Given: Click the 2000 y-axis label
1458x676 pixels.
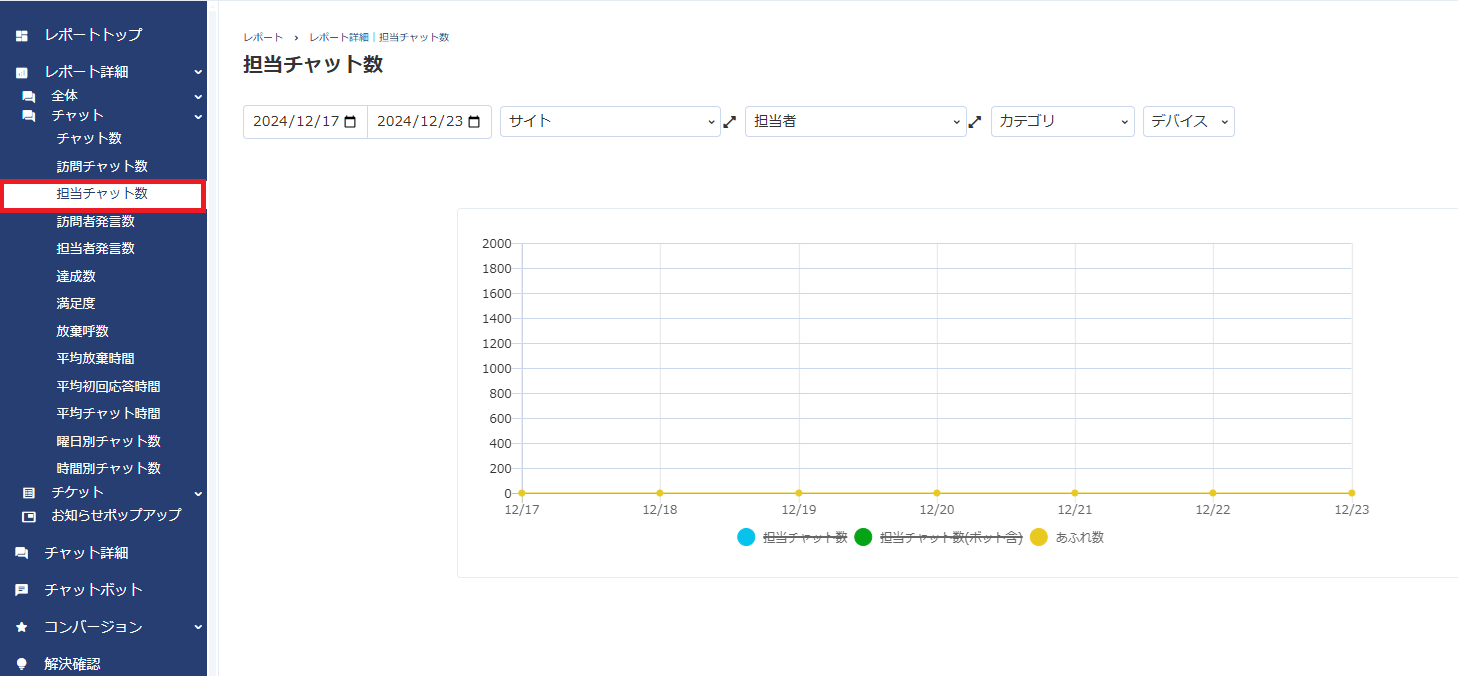Looking at the screenshot, I should 497,244.
